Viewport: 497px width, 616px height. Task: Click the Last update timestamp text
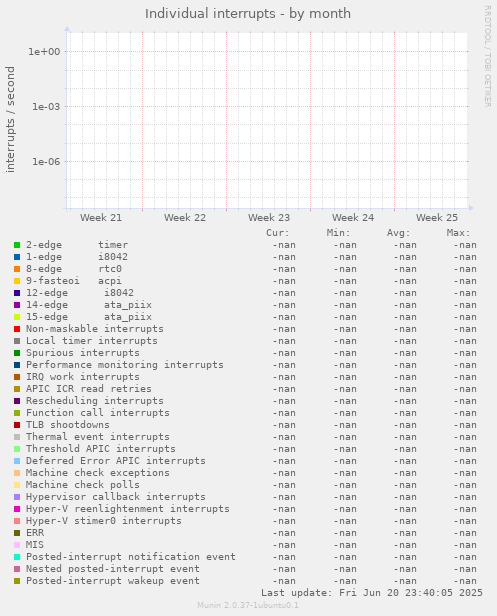(x=372, y=593)
